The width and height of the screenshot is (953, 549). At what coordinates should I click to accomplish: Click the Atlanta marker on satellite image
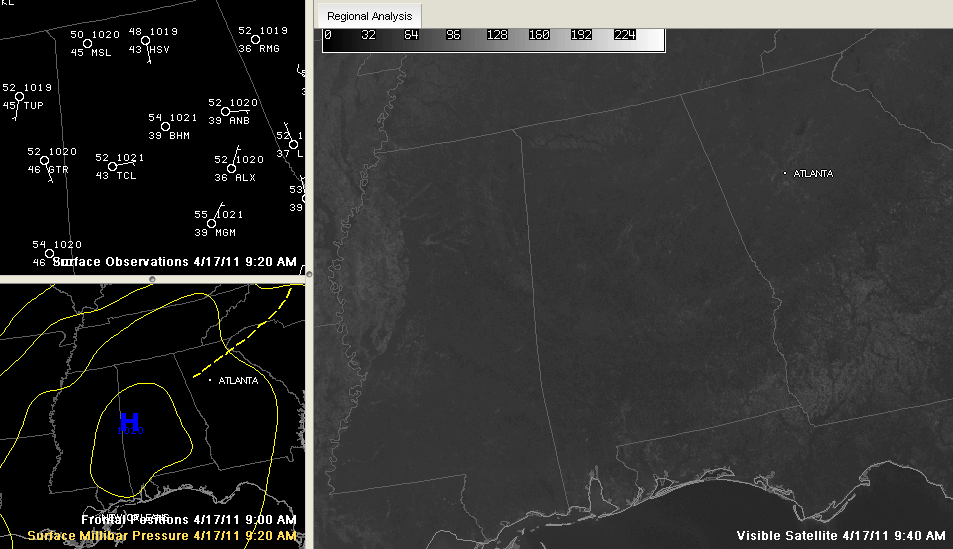coord(785,174)
